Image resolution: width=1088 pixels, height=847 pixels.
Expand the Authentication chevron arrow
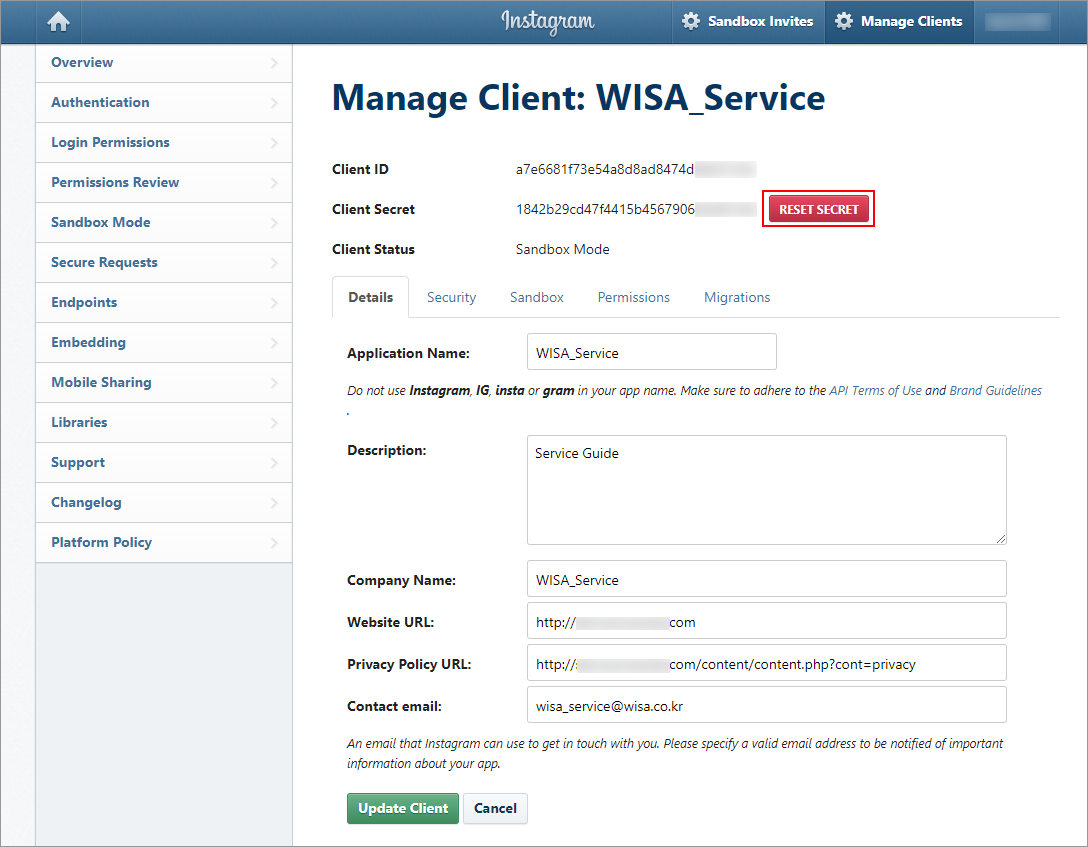click(x=274, y=103)
